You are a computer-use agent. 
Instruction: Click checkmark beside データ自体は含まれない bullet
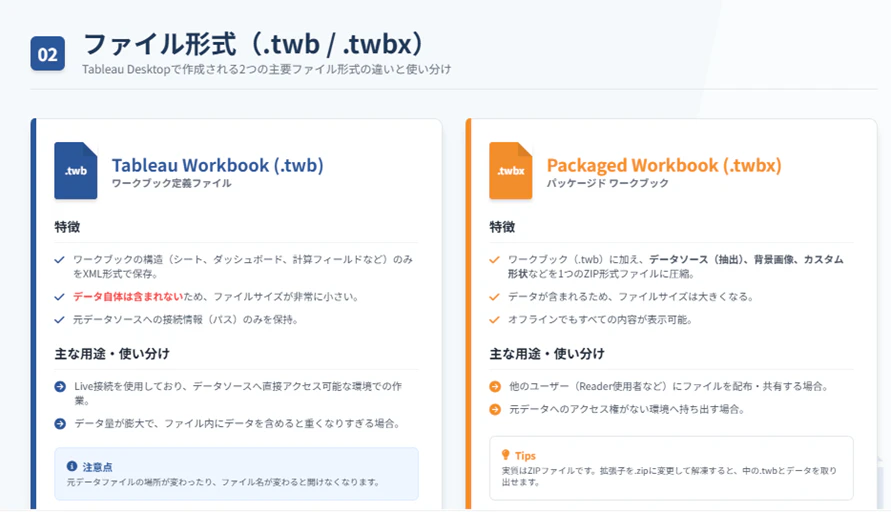click(60, 297)
